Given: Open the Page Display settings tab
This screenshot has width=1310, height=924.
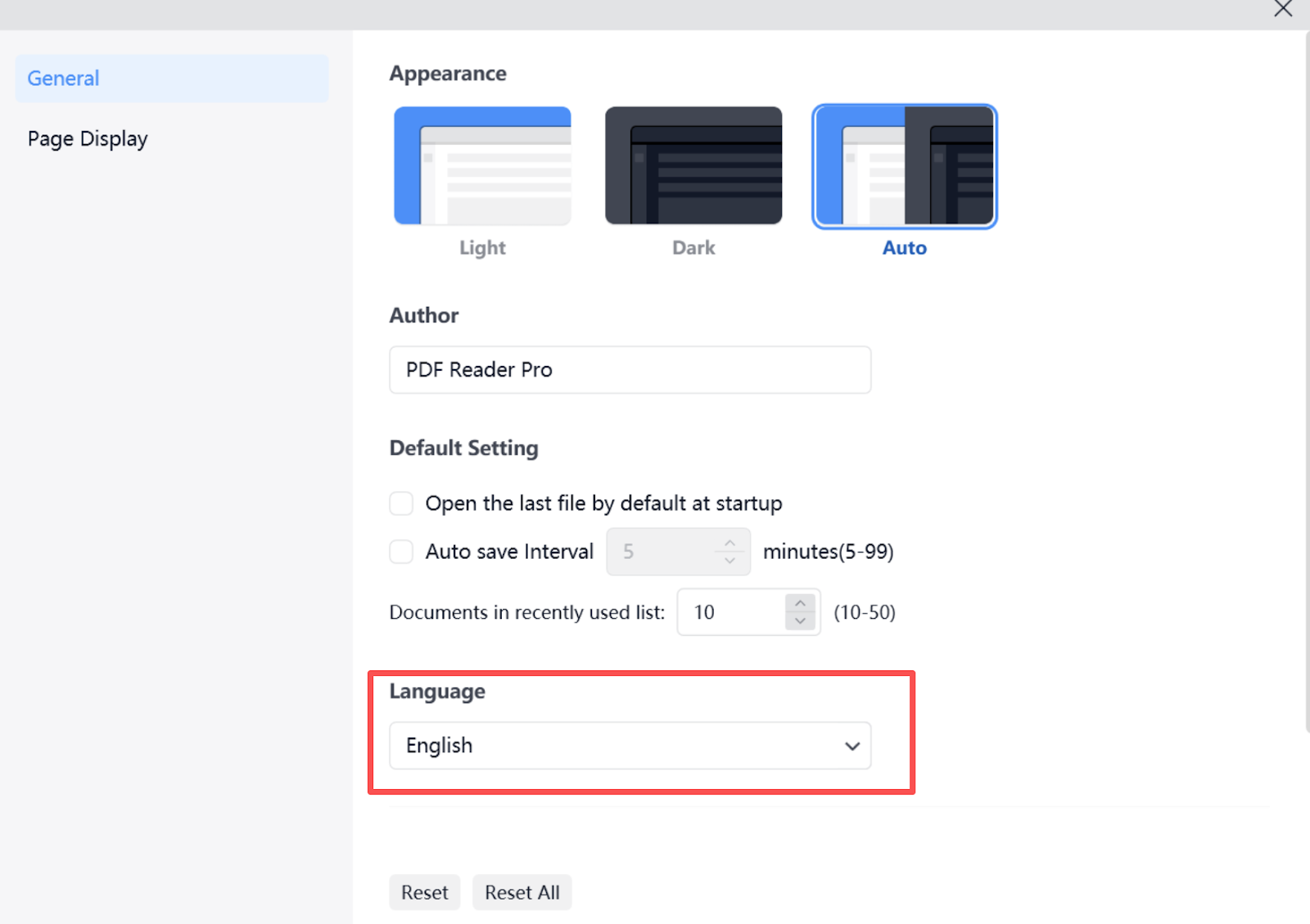Looking at the screenshot, I should pos(88,139).
